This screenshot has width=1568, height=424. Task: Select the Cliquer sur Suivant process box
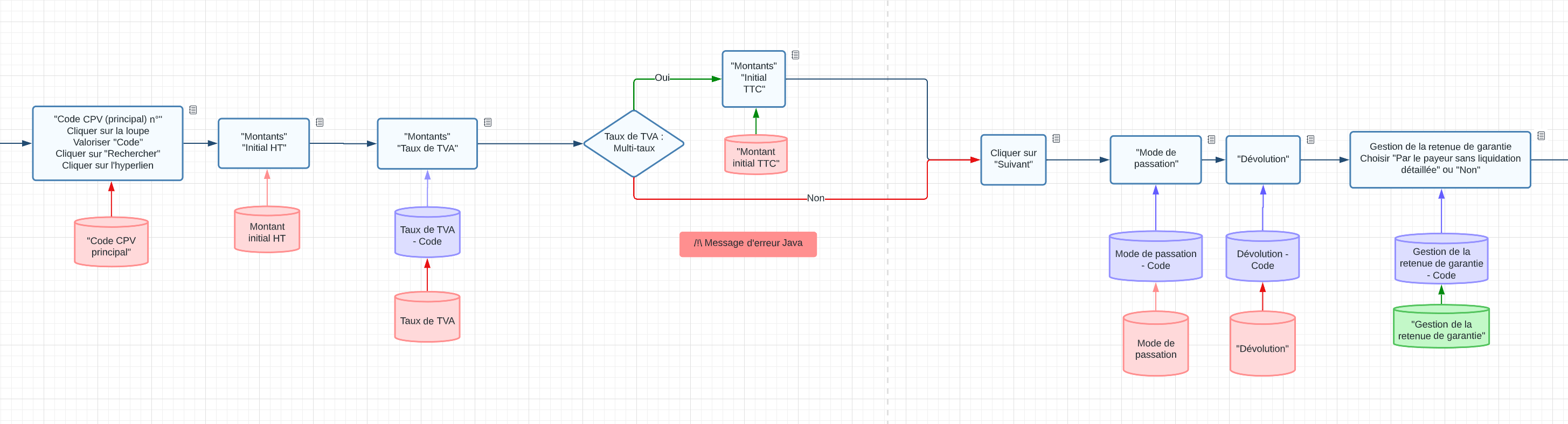click(1013, 159)
